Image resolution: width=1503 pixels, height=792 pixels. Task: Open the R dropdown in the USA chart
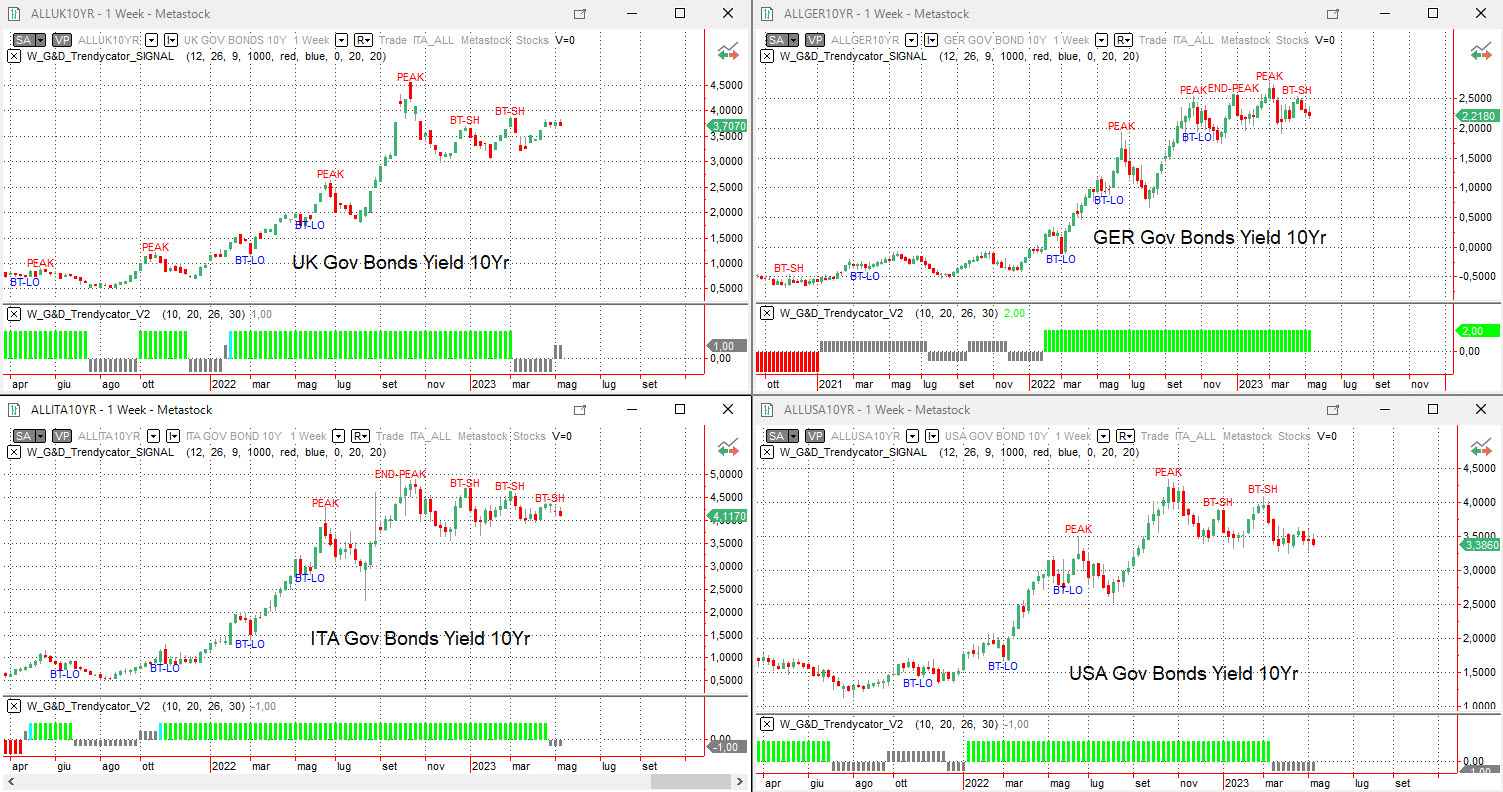tap(1125, 436)
